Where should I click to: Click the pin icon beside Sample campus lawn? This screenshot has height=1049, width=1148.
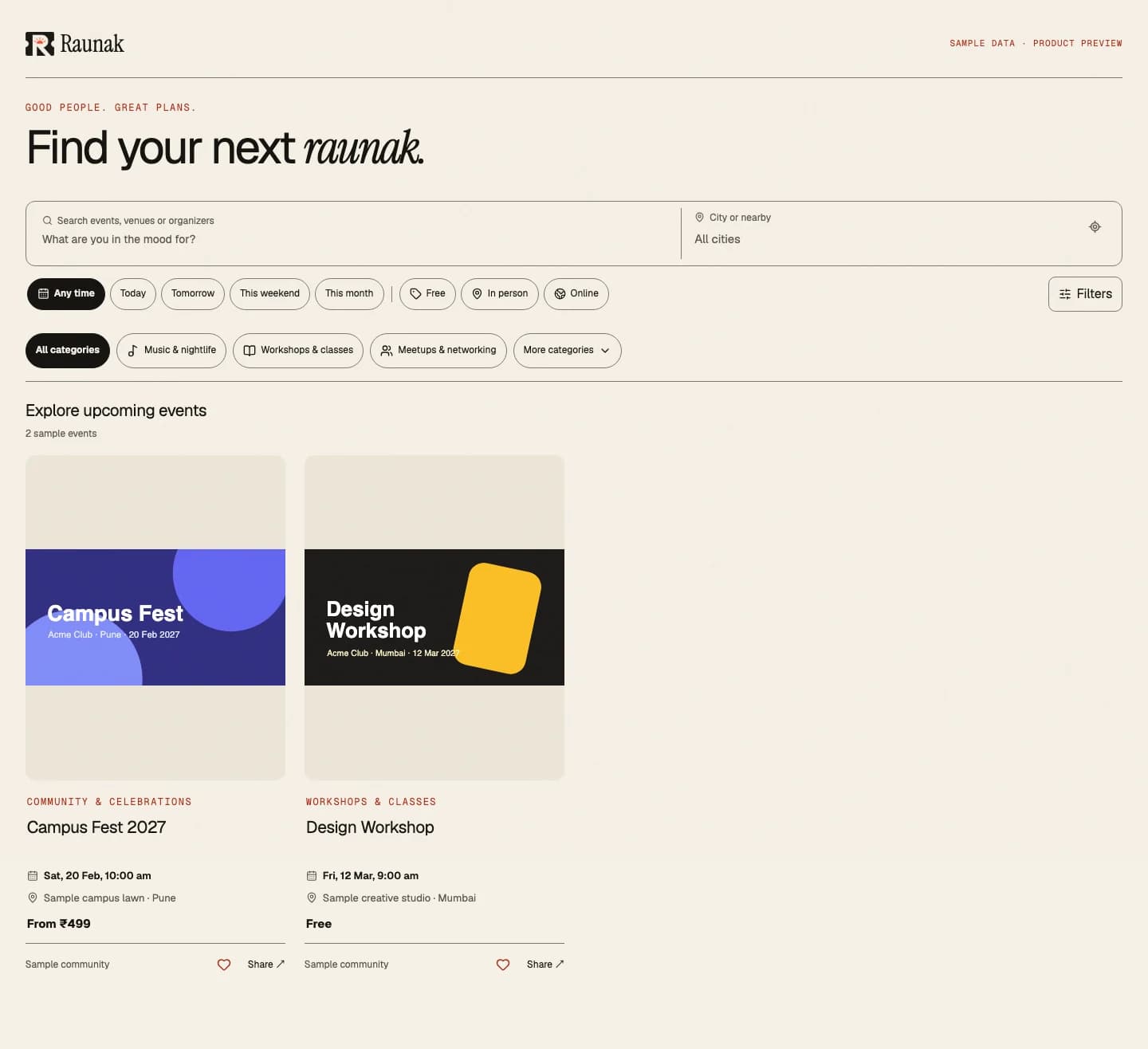click(33, 898)
